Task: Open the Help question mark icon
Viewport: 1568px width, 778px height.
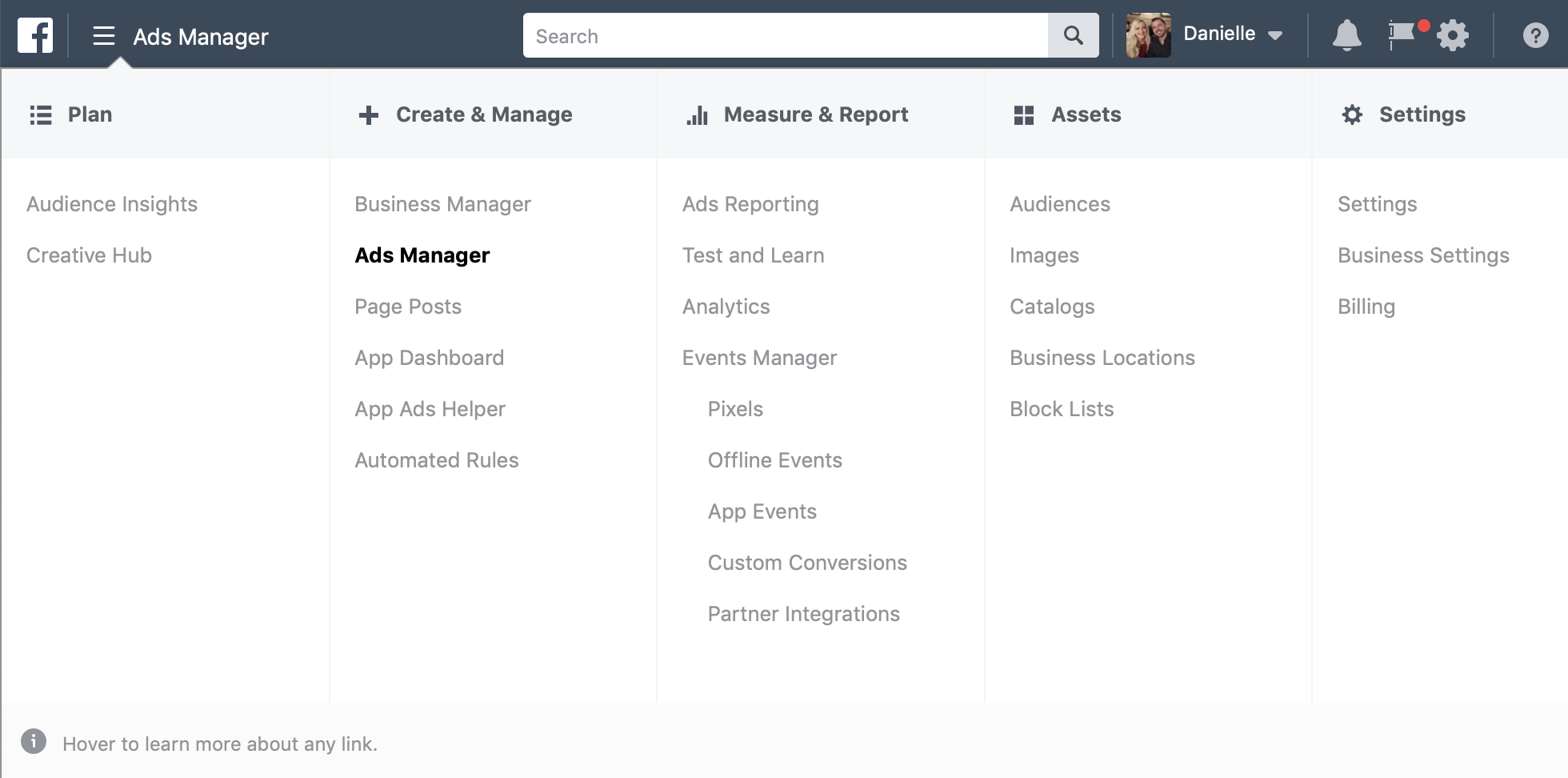Action: (x=1535, y=35)
